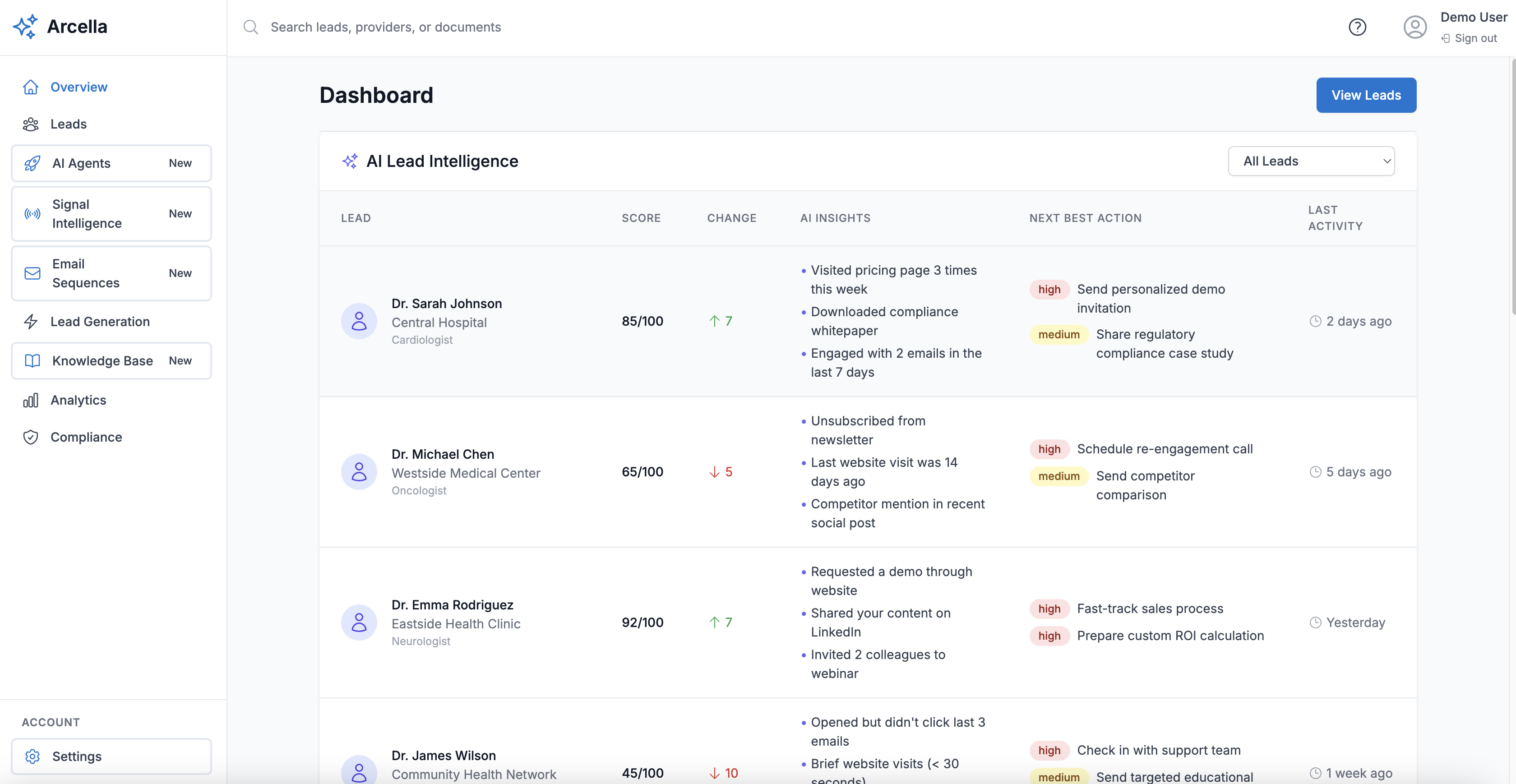Click the Signal Intelligence broadcast icon
1516x784 pixels.
coord(32,214)
